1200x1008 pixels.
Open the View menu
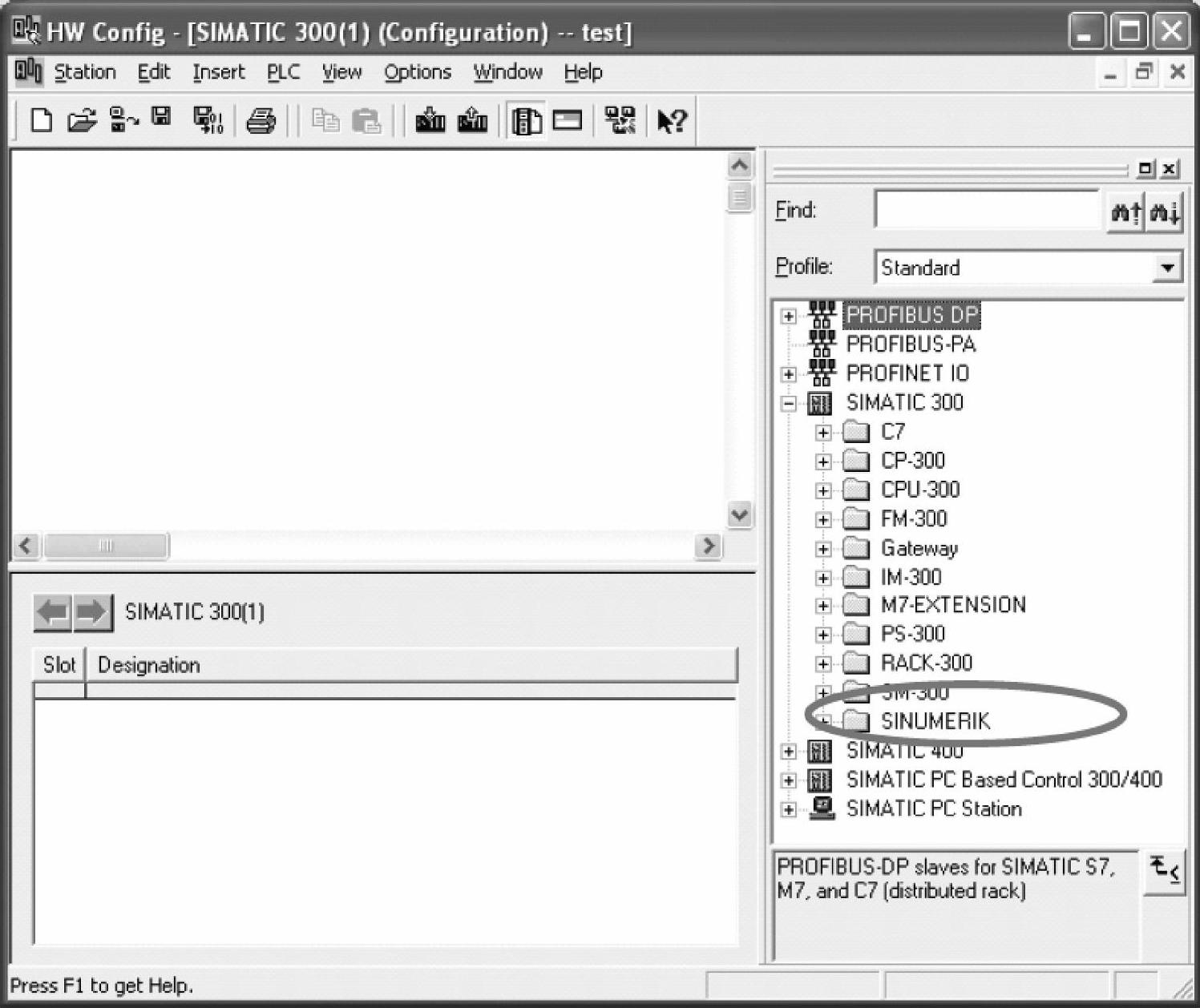click(x=342, y=72)
